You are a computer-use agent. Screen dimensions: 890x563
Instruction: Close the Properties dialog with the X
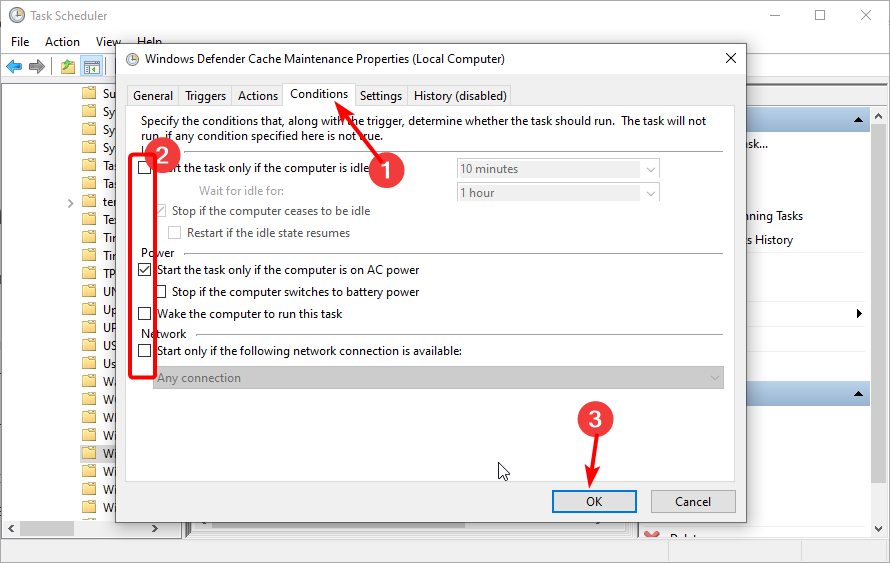point(731,58)
